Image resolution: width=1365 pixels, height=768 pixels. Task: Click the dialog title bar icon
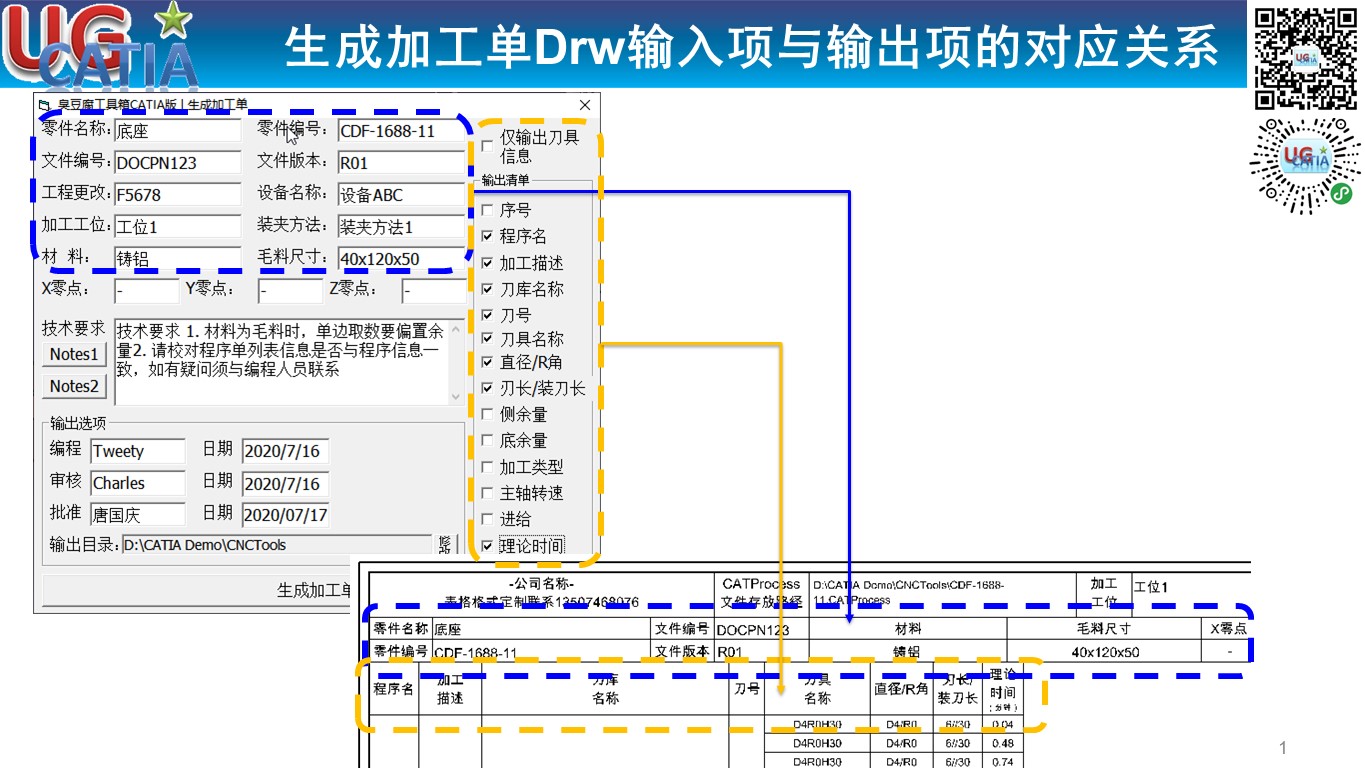(43, 104)
